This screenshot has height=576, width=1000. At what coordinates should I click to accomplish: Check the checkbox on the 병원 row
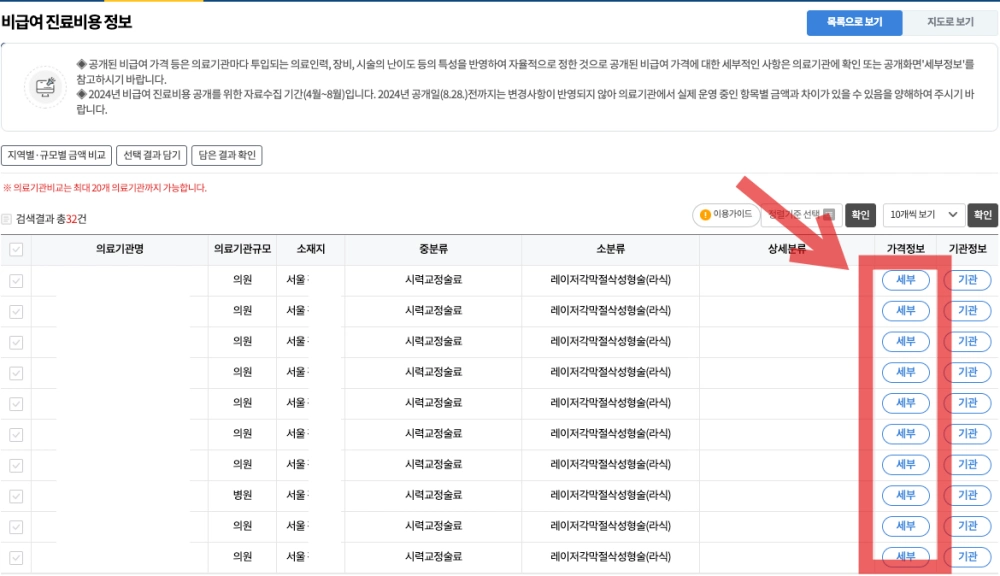coord(14,495)
